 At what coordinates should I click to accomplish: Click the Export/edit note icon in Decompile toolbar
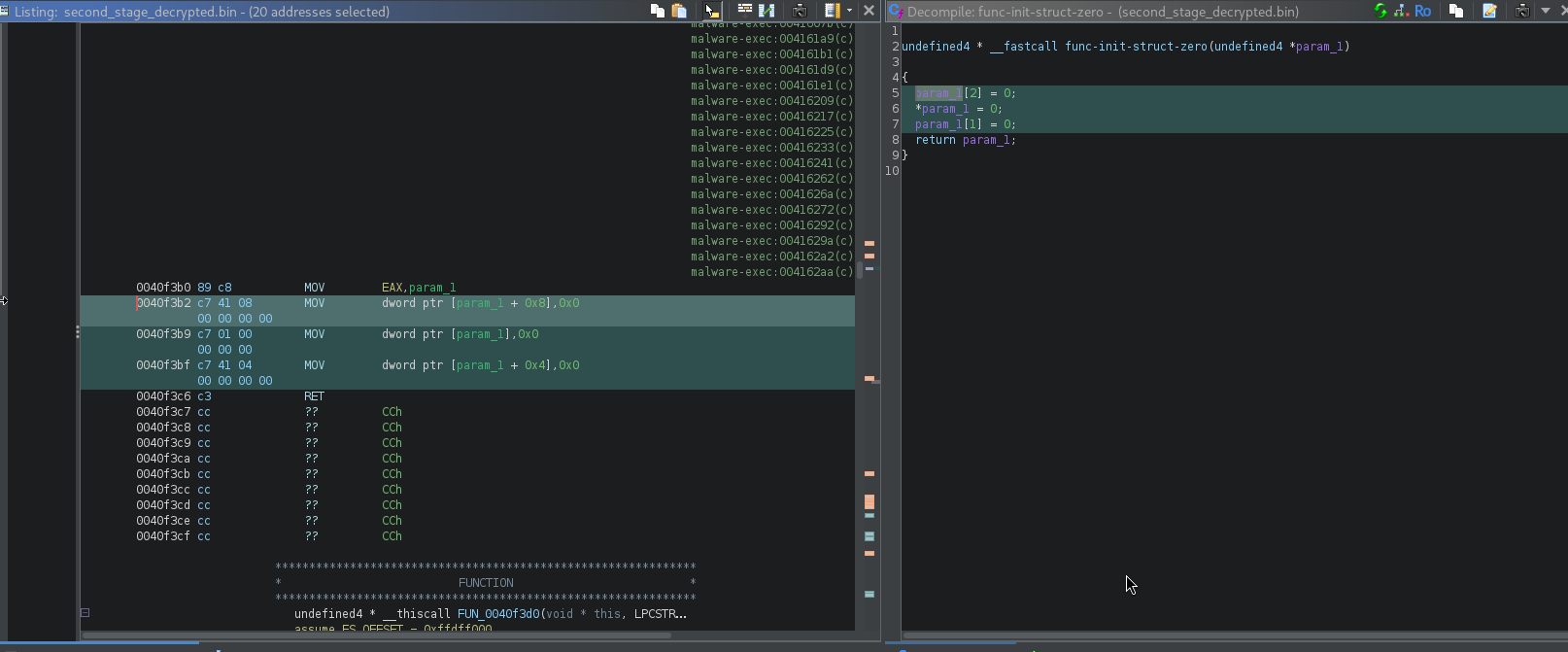(1489, 11)
